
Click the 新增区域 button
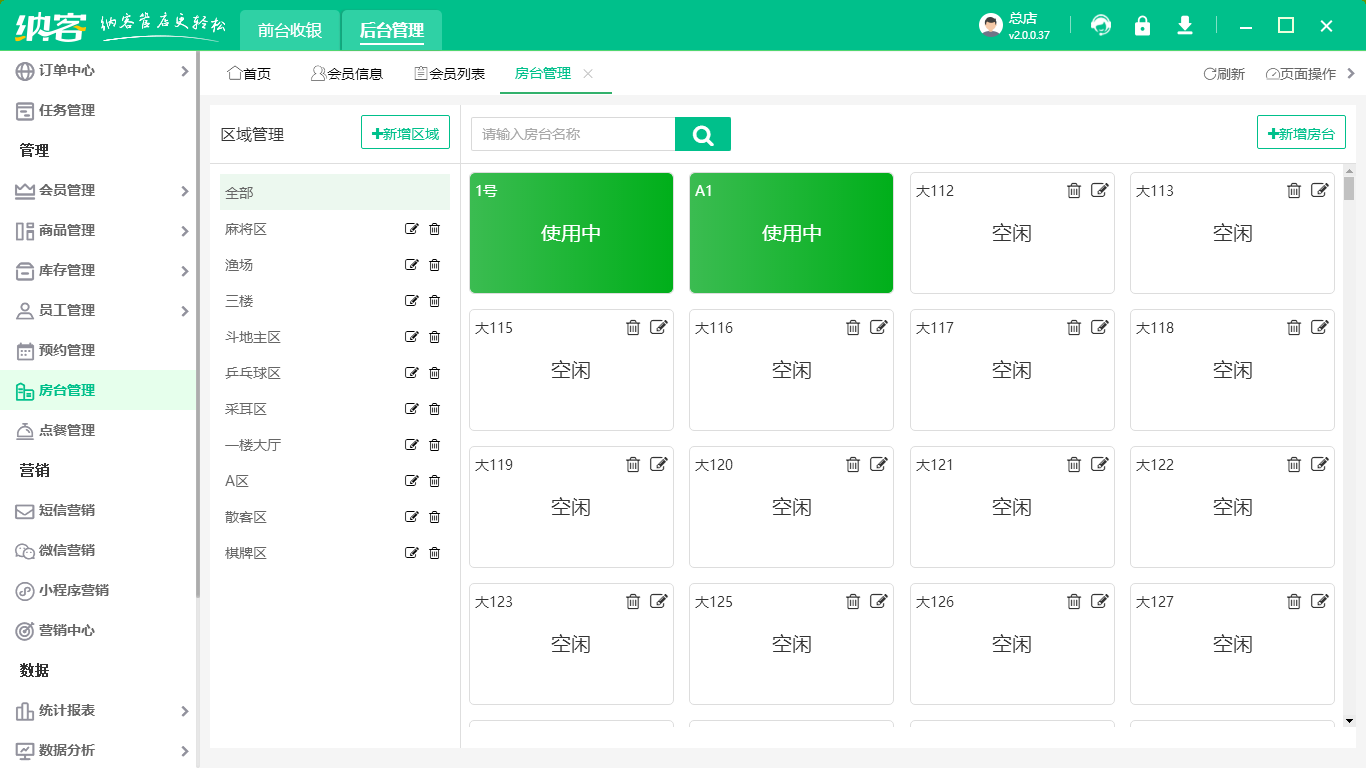(x=405, y=133)
